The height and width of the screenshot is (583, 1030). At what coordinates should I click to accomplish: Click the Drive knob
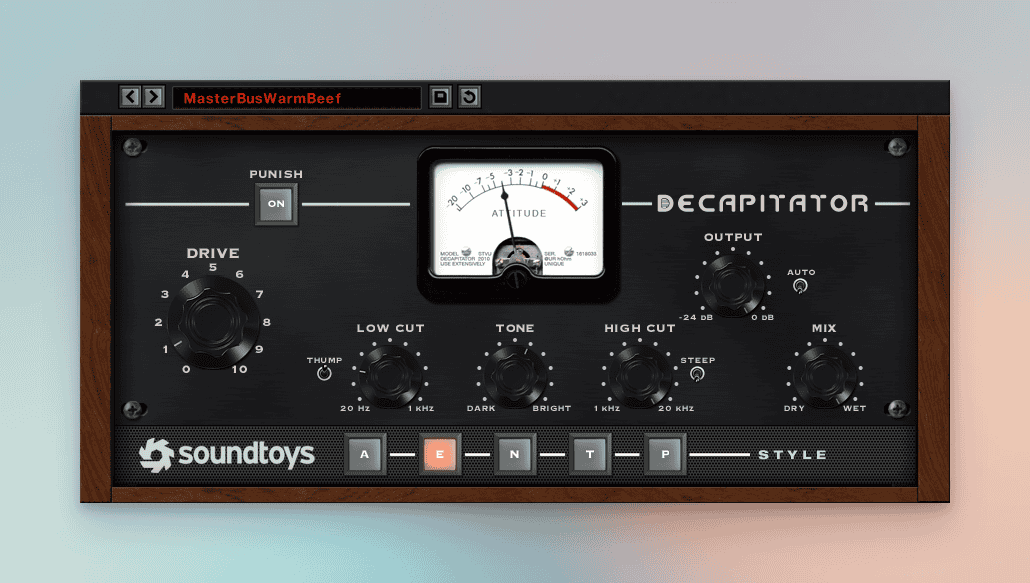pyautogui.click(x=212, y=320)
